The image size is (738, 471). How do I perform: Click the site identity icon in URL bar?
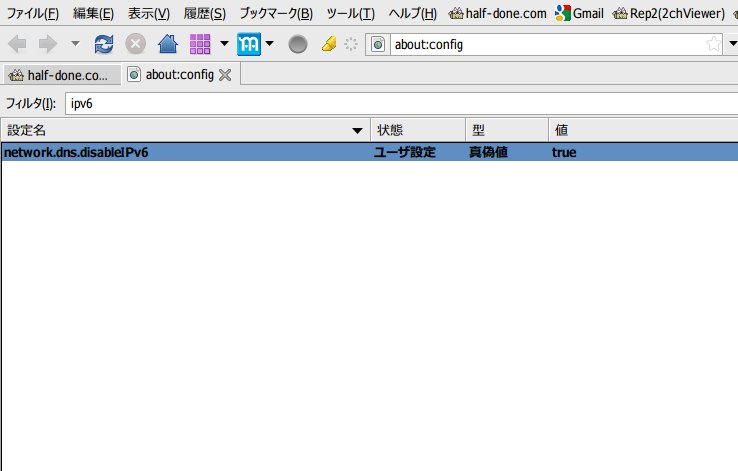pos(378,45)
